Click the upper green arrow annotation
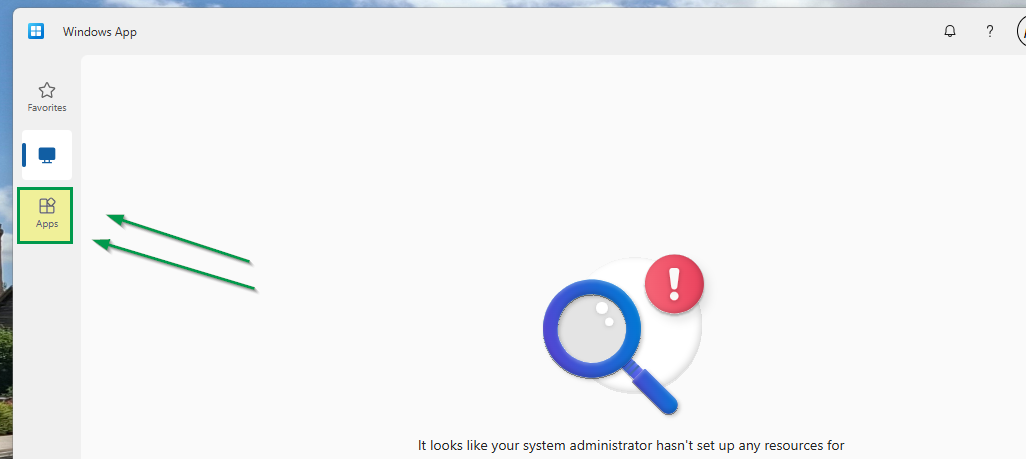 click(x=179, y=239)
